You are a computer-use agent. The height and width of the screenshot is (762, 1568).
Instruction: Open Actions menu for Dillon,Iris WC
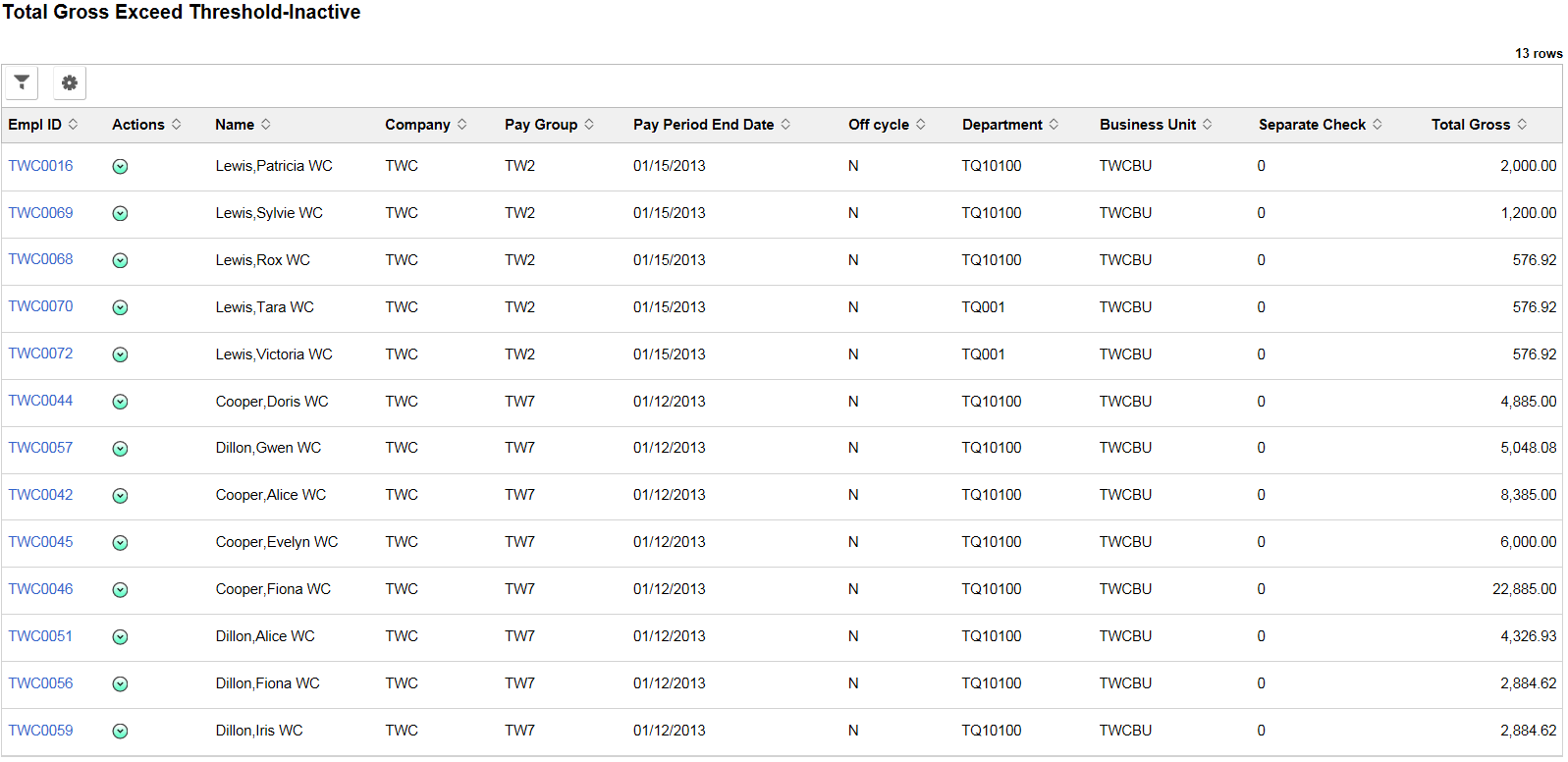coord(120,732)
